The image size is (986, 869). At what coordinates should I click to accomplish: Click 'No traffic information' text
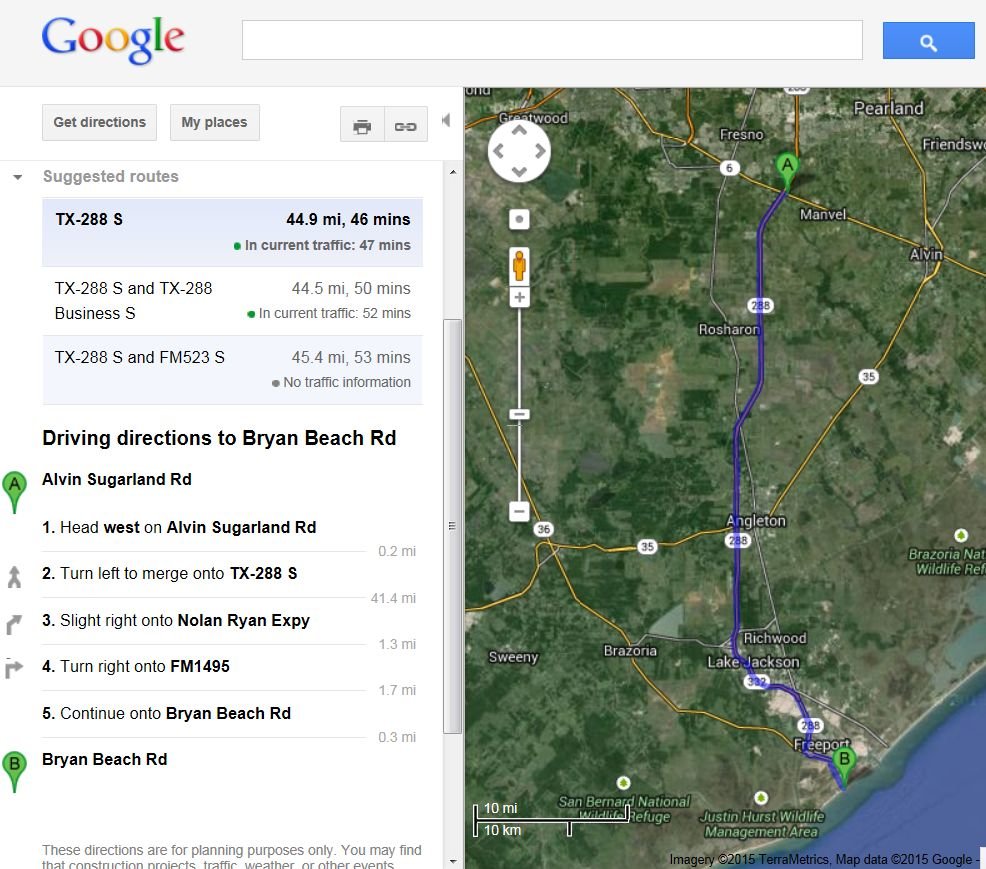[346, 382]
